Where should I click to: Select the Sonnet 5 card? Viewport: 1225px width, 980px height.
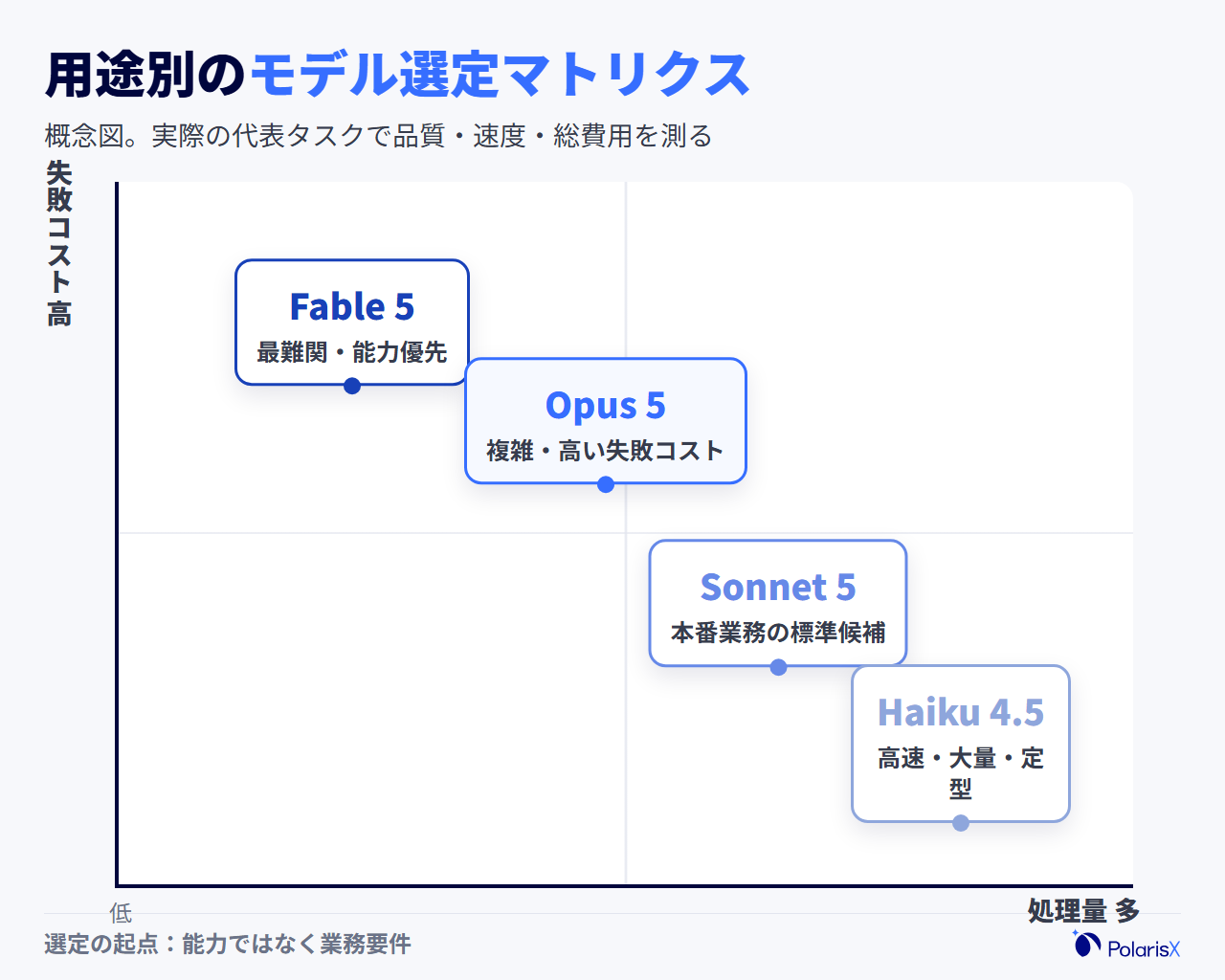point(778,603)
